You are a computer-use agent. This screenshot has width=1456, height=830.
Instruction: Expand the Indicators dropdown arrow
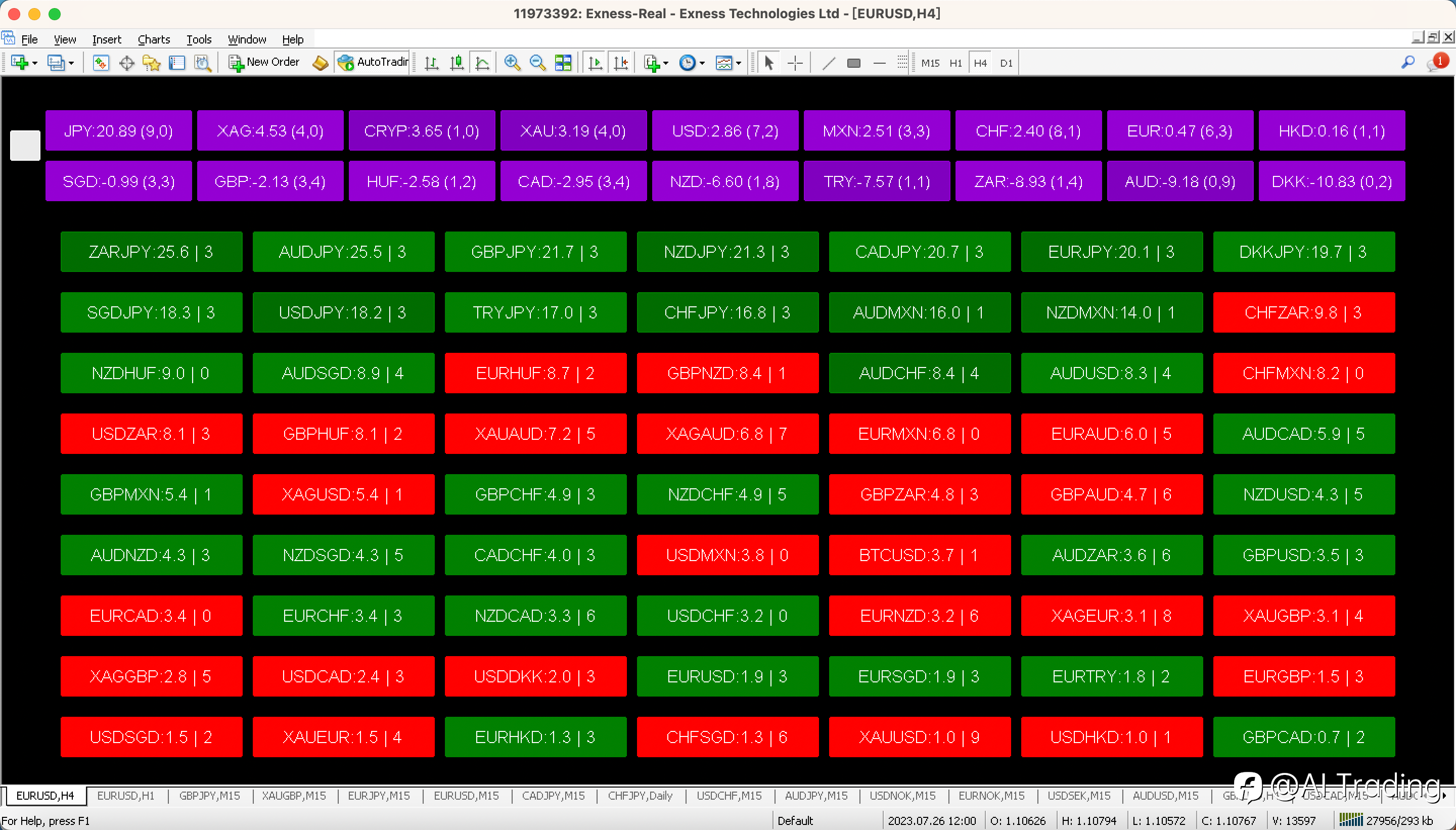(x=666, y=63)
